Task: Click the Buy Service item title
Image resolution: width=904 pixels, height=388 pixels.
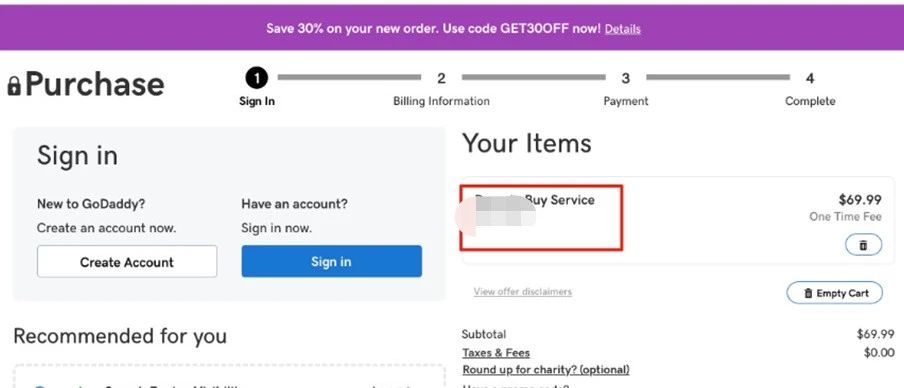Action: click(x=534, y=200)
